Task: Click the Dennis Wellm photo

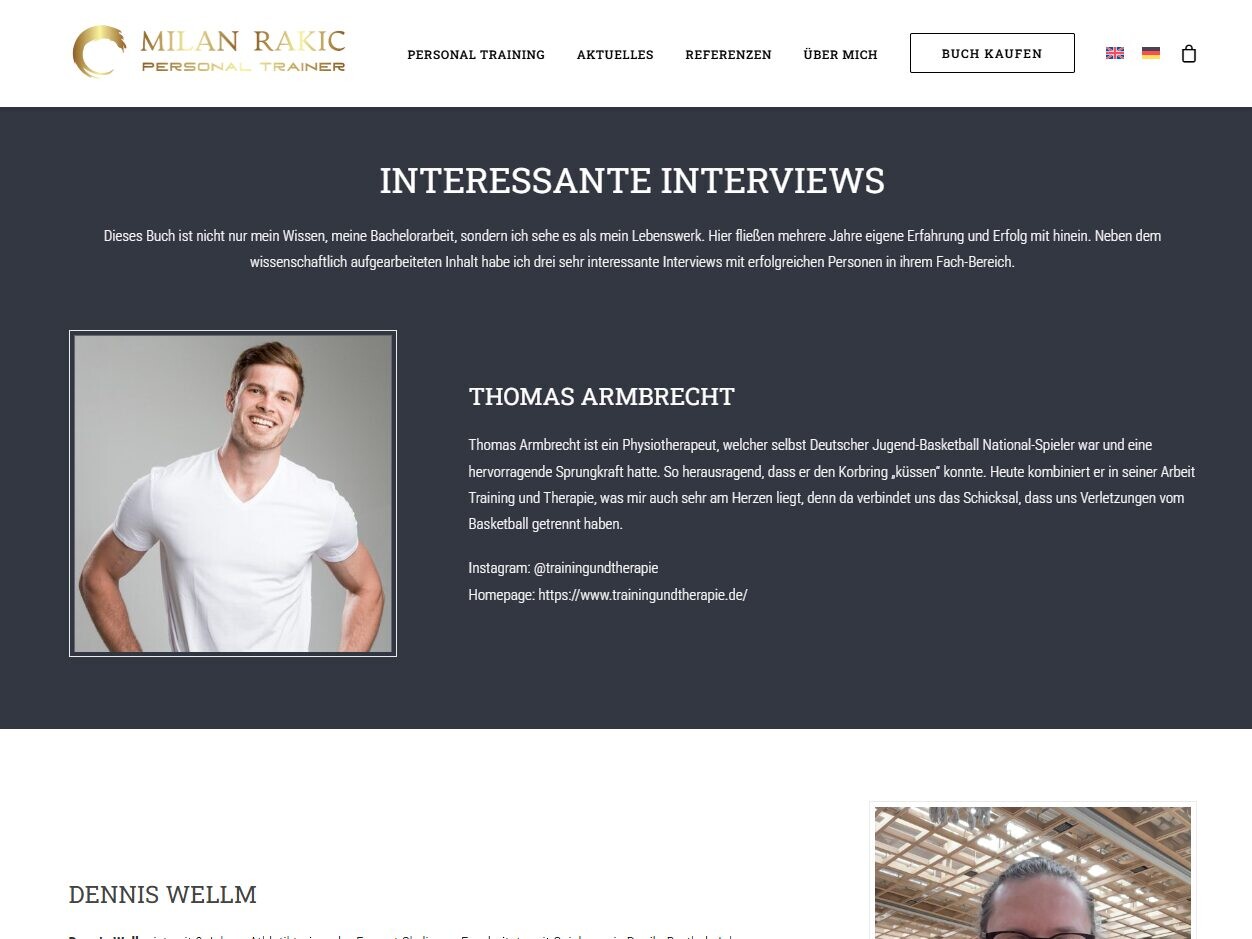Action: click(1033, 871)
